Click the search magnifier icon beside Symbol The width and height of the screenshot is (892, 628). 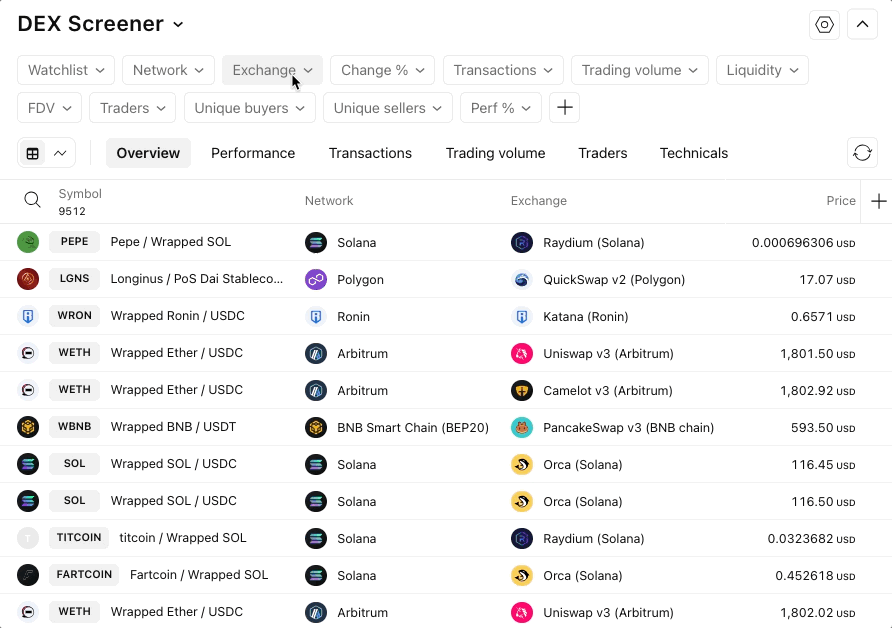coord(32,201)
